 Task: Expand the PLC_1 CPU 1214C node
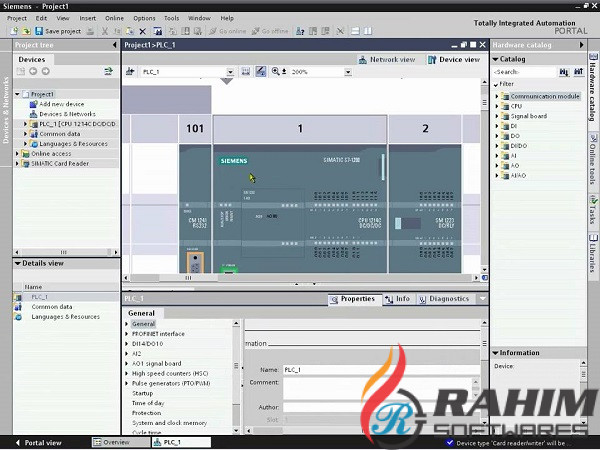(x=26, y=124)
